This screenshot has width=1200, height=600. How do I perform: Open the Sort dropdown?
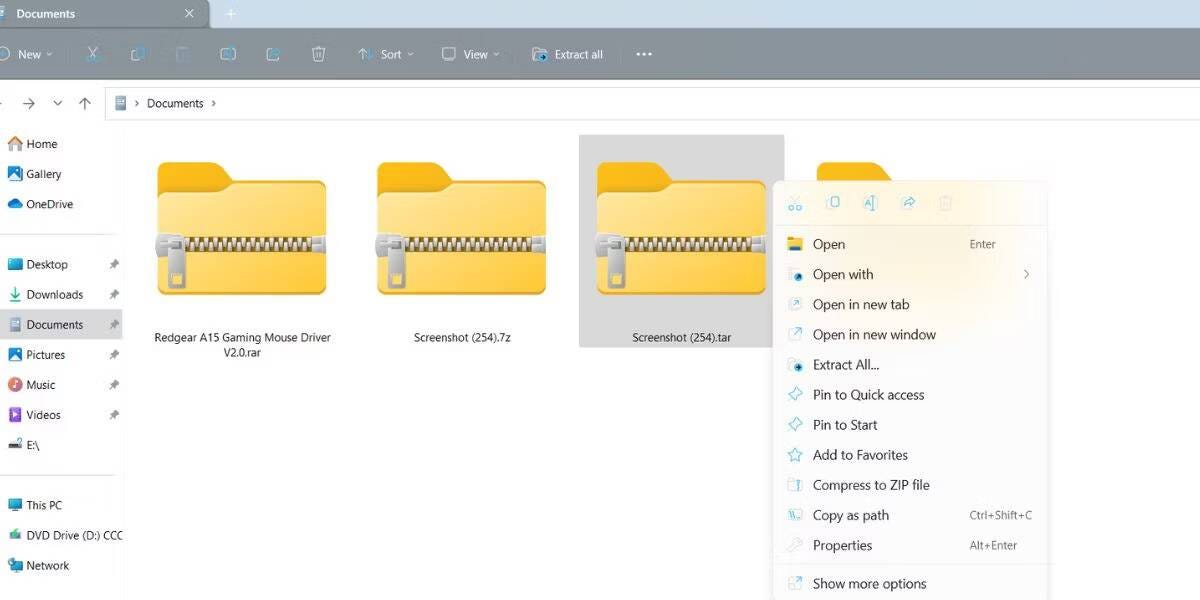click(x=386, y=53)
